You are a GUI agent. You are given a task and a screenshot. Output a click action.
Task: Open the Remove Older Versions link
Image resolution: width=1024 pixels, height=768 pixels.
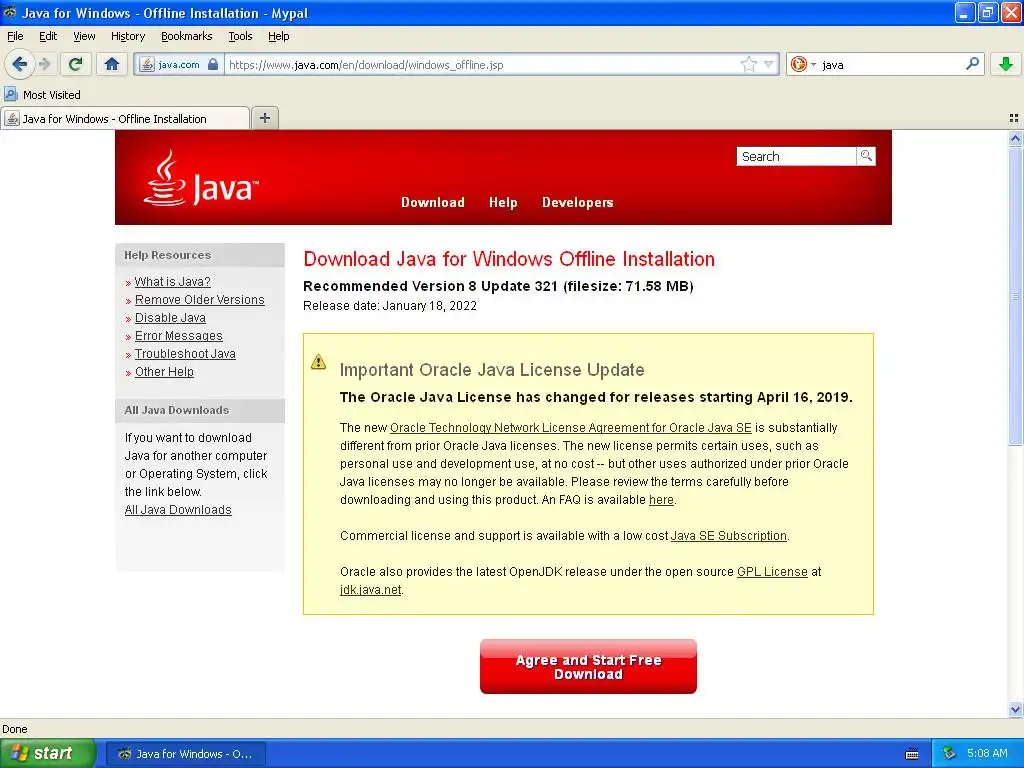tap(199, 300)
